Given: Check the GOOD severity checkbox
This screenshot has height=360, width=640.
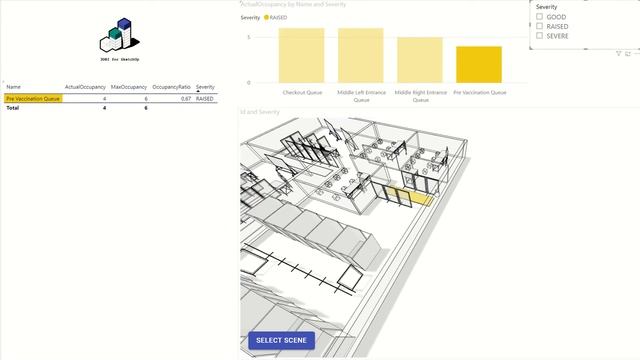Looking at the screenshot, I should click(x=539, y=17).
